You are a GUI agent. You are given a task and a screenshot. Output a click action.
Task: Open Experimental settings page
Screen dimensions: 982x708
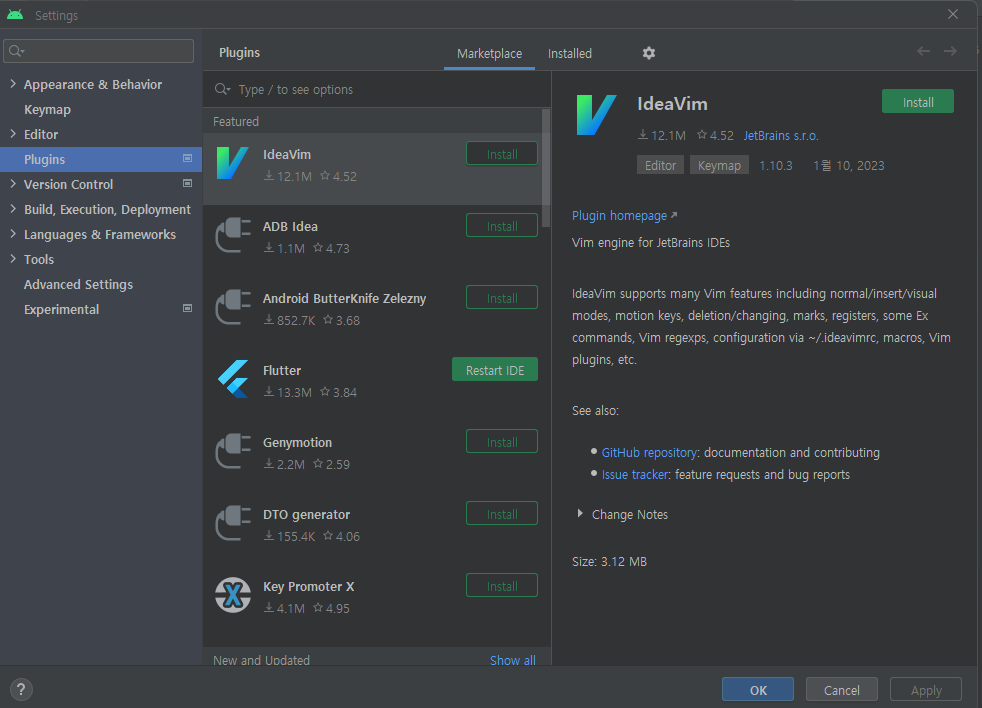[61, 310]
